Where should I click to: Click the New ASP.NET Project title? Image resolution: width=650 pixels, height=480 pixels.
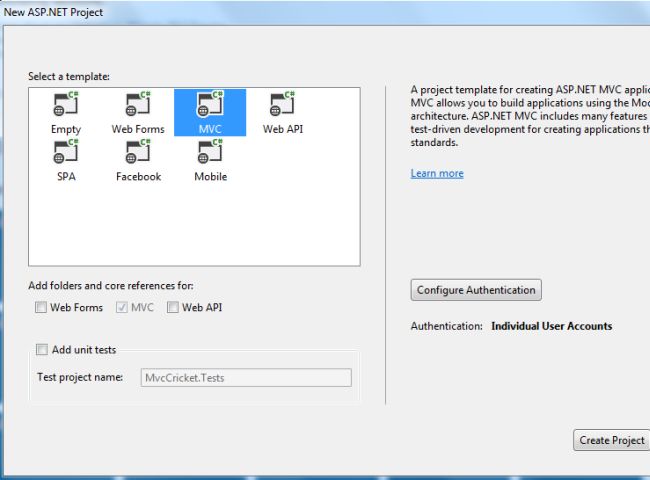click(53, 12)
